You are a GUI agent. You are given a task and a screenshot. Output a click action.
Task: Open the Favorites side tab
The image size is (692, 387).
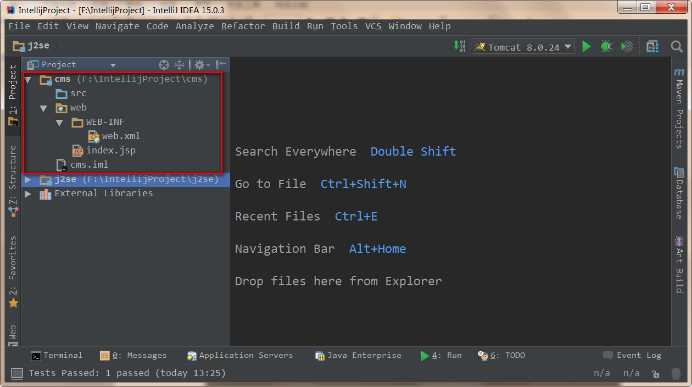click(x=13, y=271)
